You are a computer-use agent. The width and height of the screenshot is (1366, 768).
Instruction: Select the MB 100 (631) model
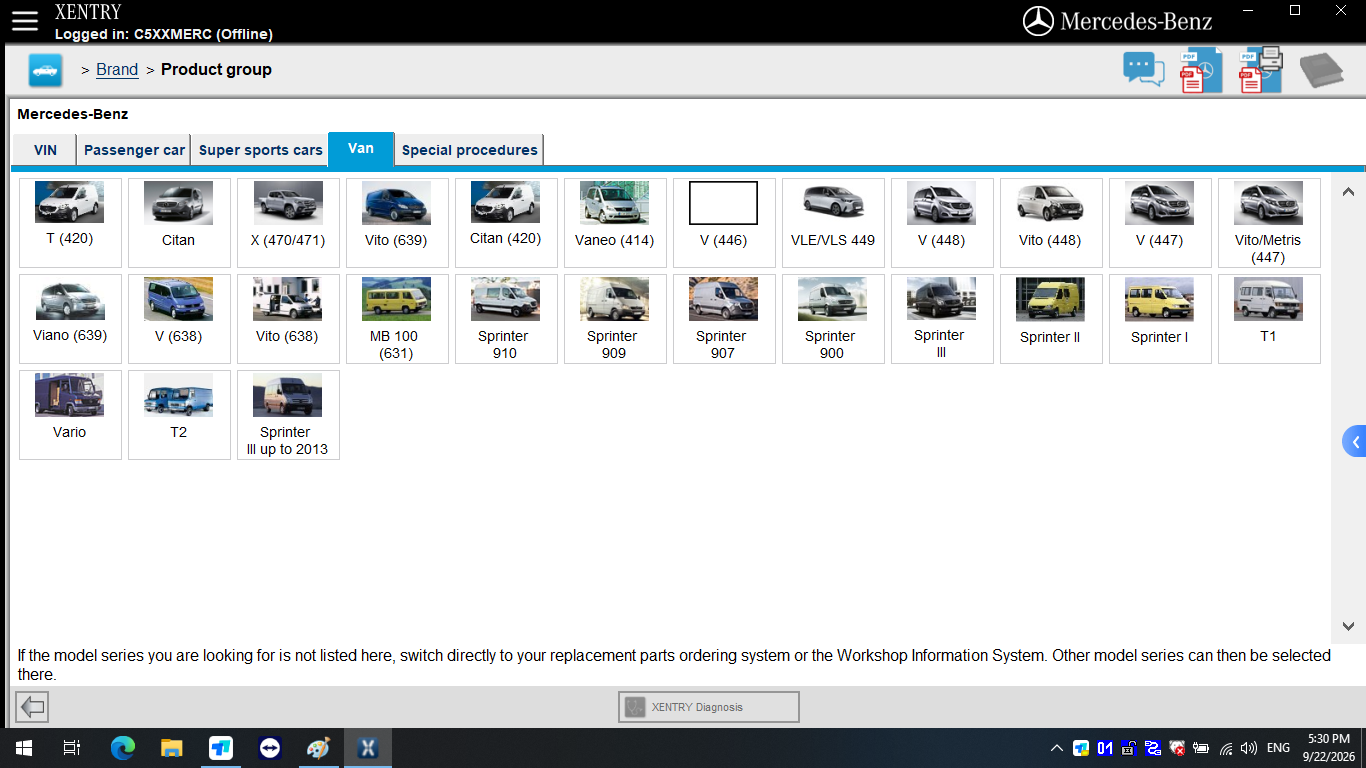[397, 319]
